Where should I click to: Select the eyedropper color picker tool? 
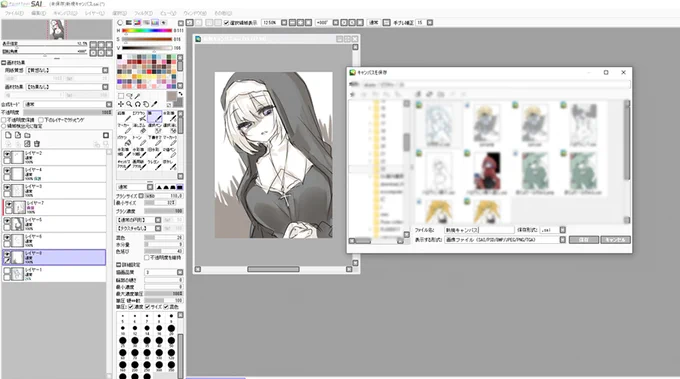coord(154,104)
